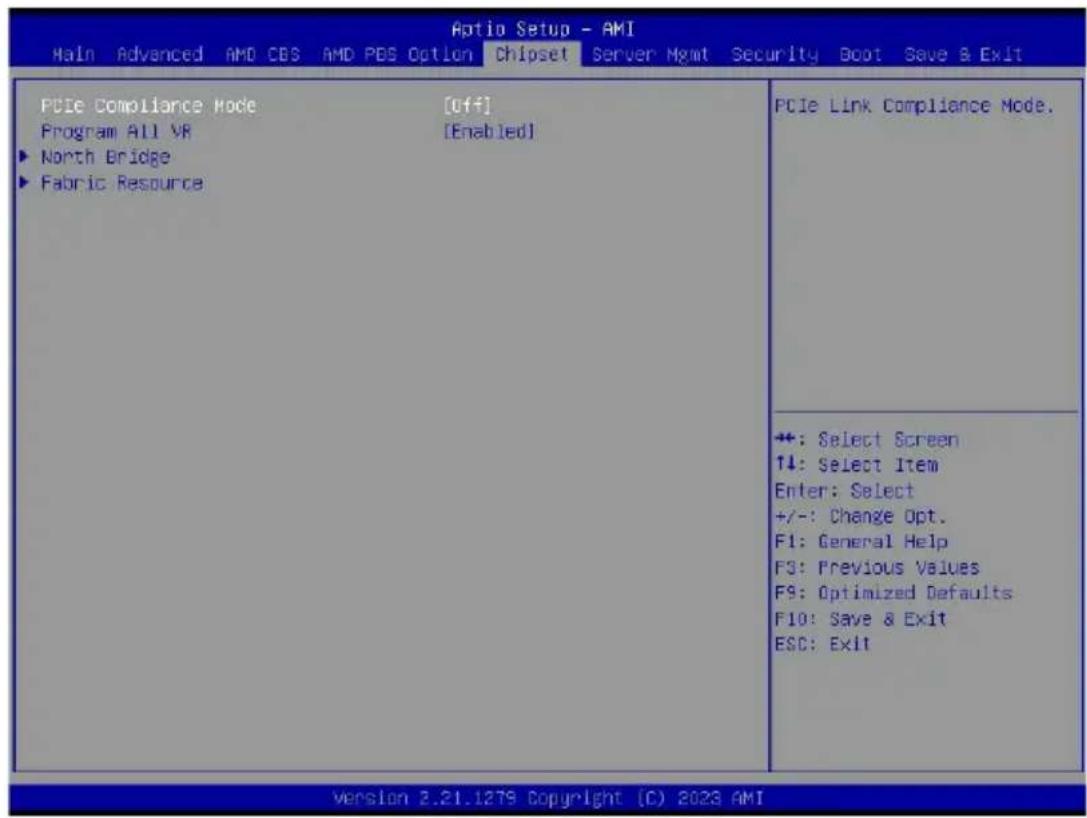Change the [Off] value of PCIe Compliance Mode
Viewport: 1087px width, 818px height.
[467, 105]
